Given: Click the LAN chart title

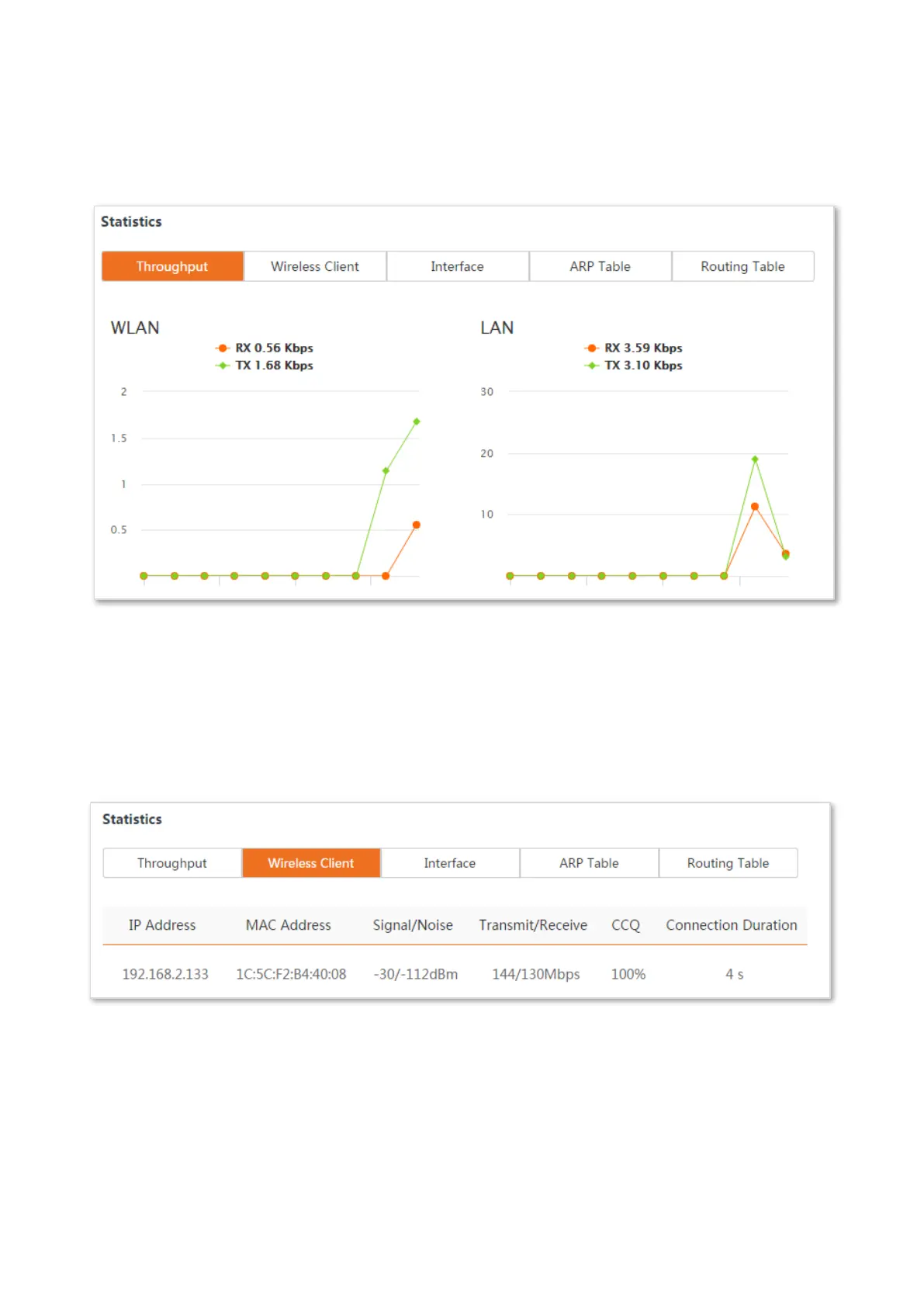Looking at the screenshot, I should 497,328.
